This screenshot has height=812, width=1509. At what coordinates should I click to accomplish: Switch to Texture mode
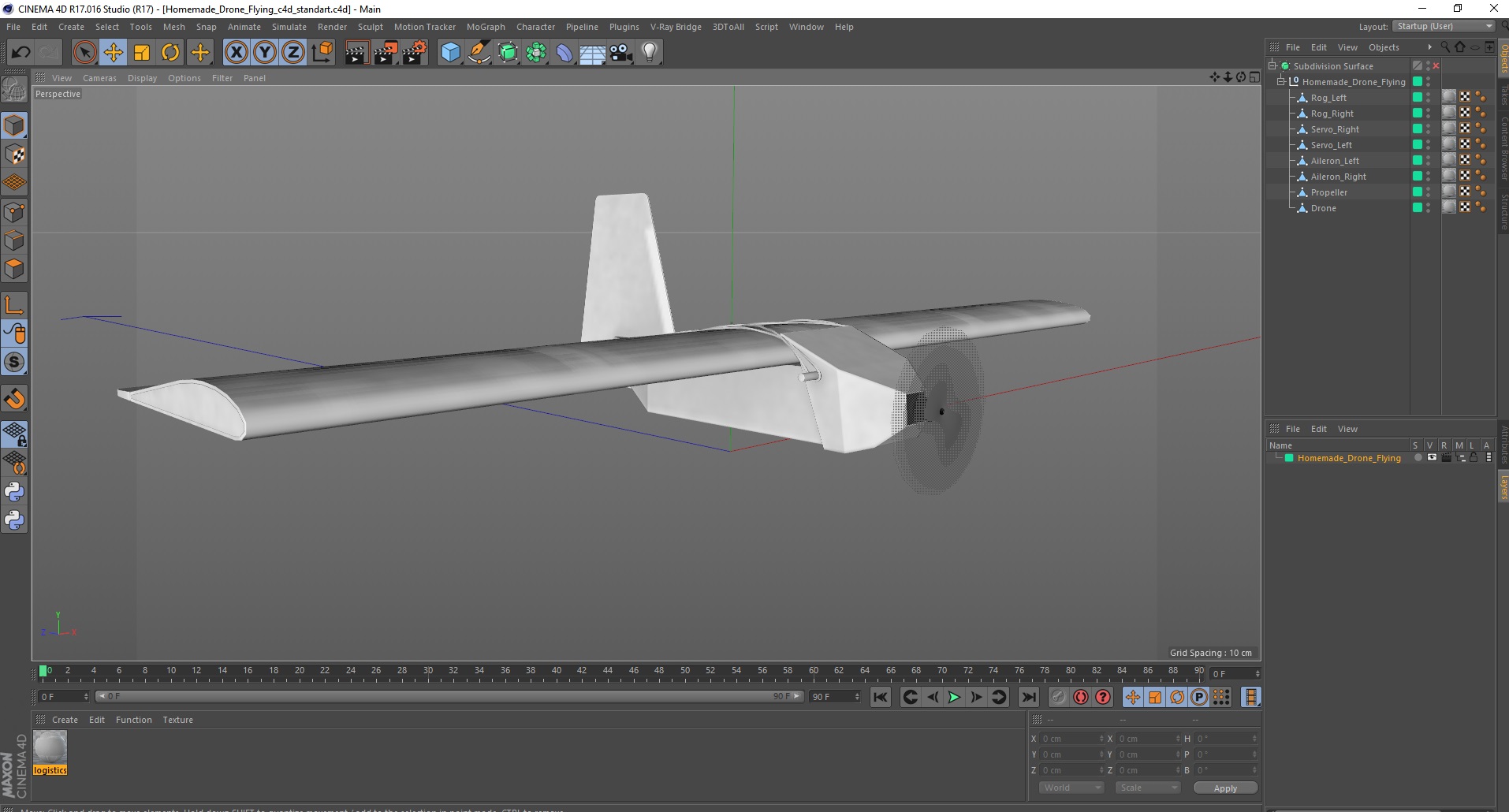[14, 155]
